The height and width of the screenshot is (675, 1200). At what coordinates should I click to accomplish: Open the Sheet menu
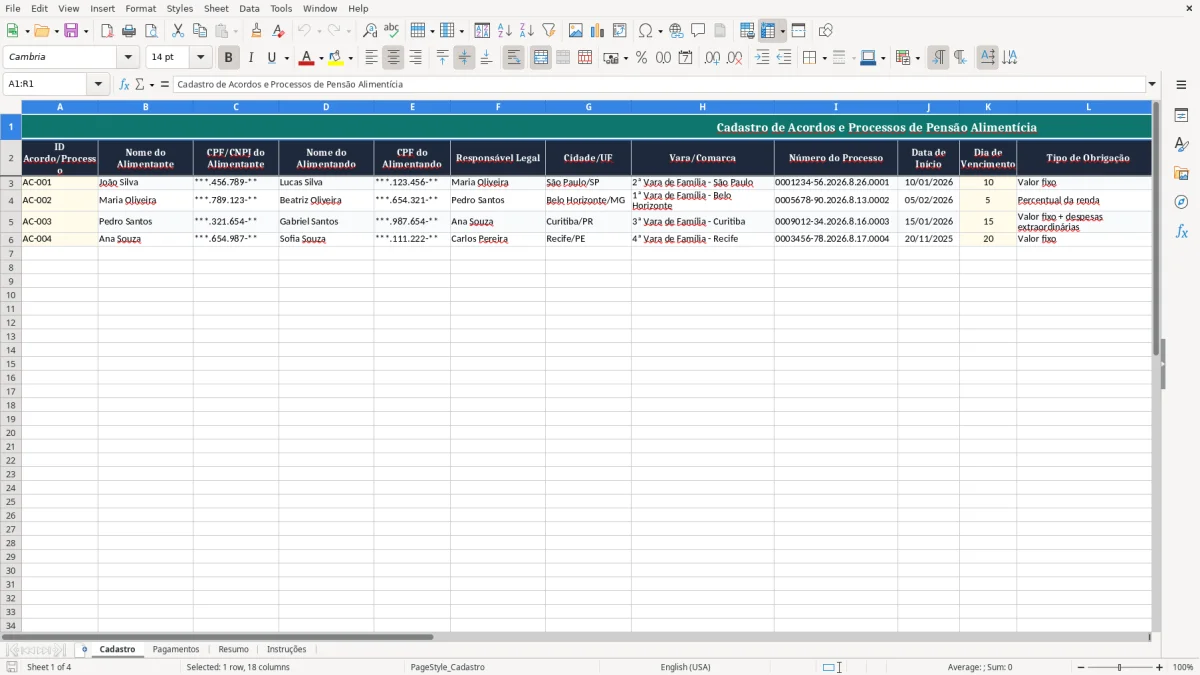(216, 8)
